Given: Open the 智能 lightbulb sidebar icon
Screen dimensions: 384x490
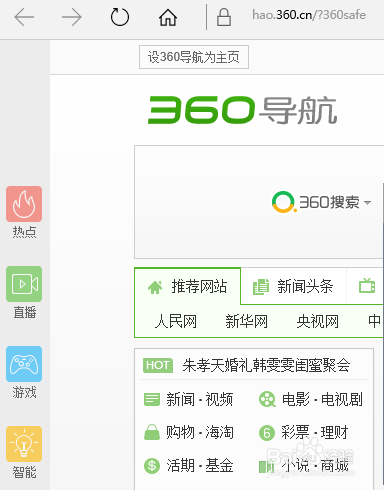Looking at the screenshot, I should [x=24, y=444].
